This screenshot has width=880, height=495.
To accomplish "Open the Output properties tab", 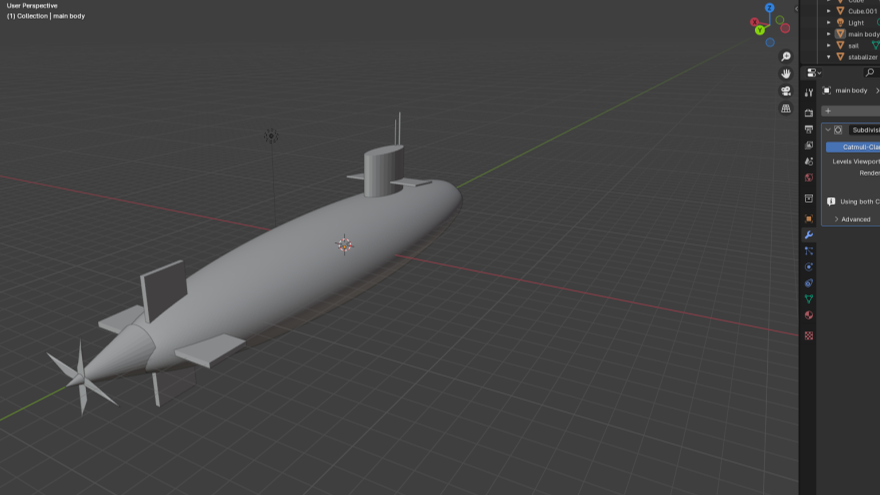I will coord(809,129).
